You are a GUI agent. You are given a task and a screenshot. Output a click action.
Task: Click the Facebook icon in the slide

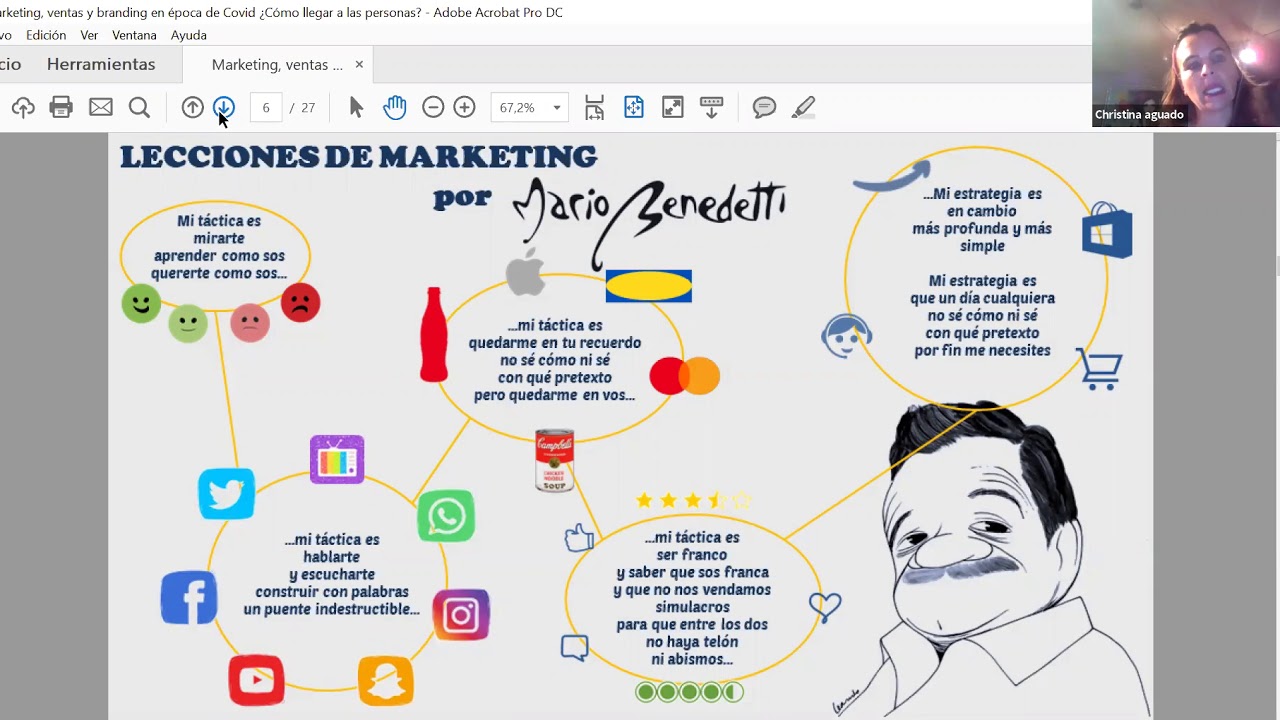189,598
